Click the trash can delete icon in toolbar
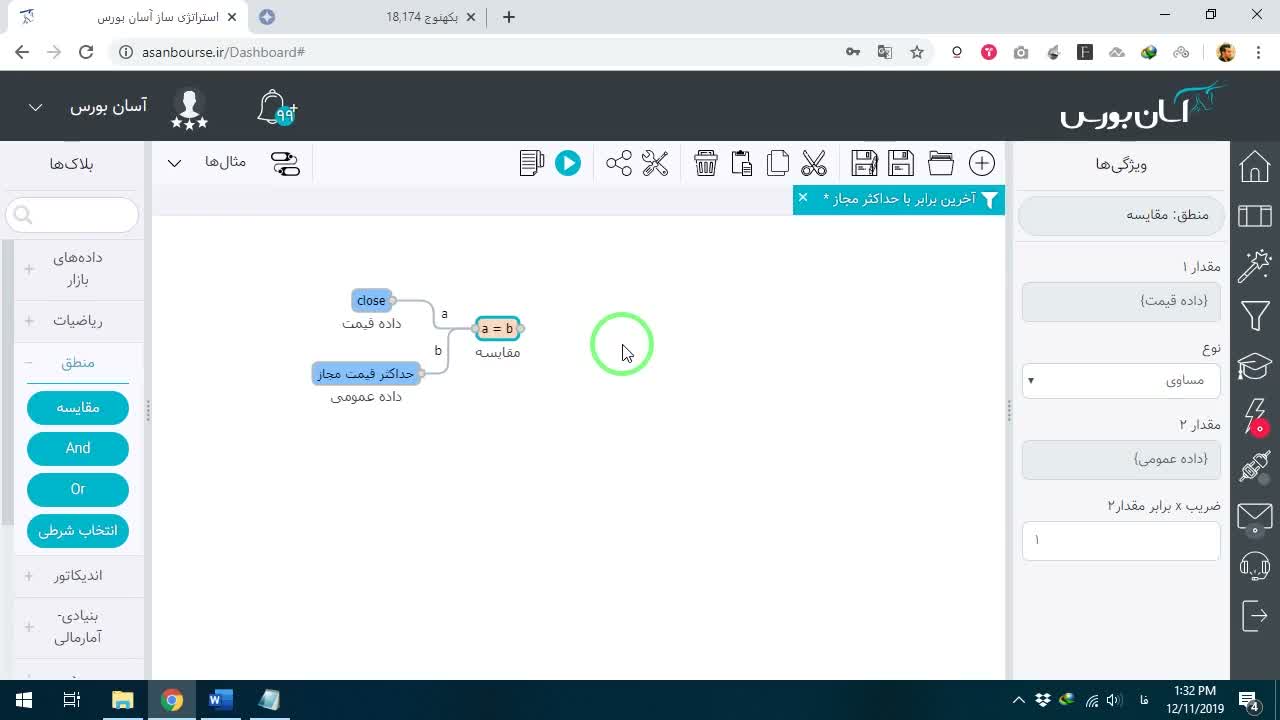This screenshot has width=1280, height=720. coord(706,163)
